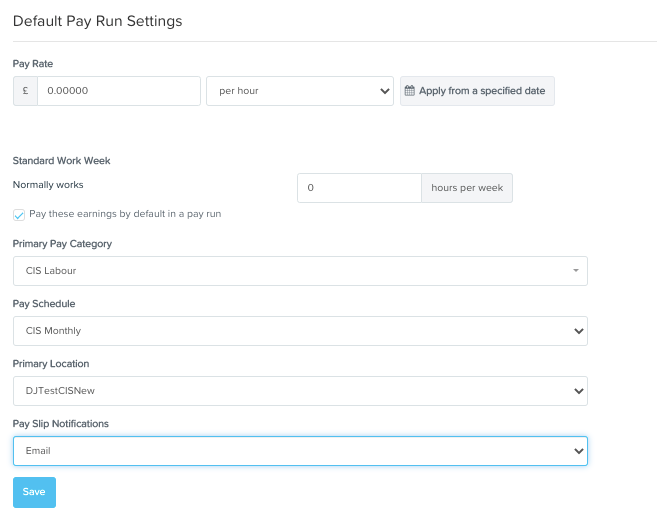This screenshot has width=657, height=517.
Task: Click the Normally works hours input field
Action: point(359,188)
